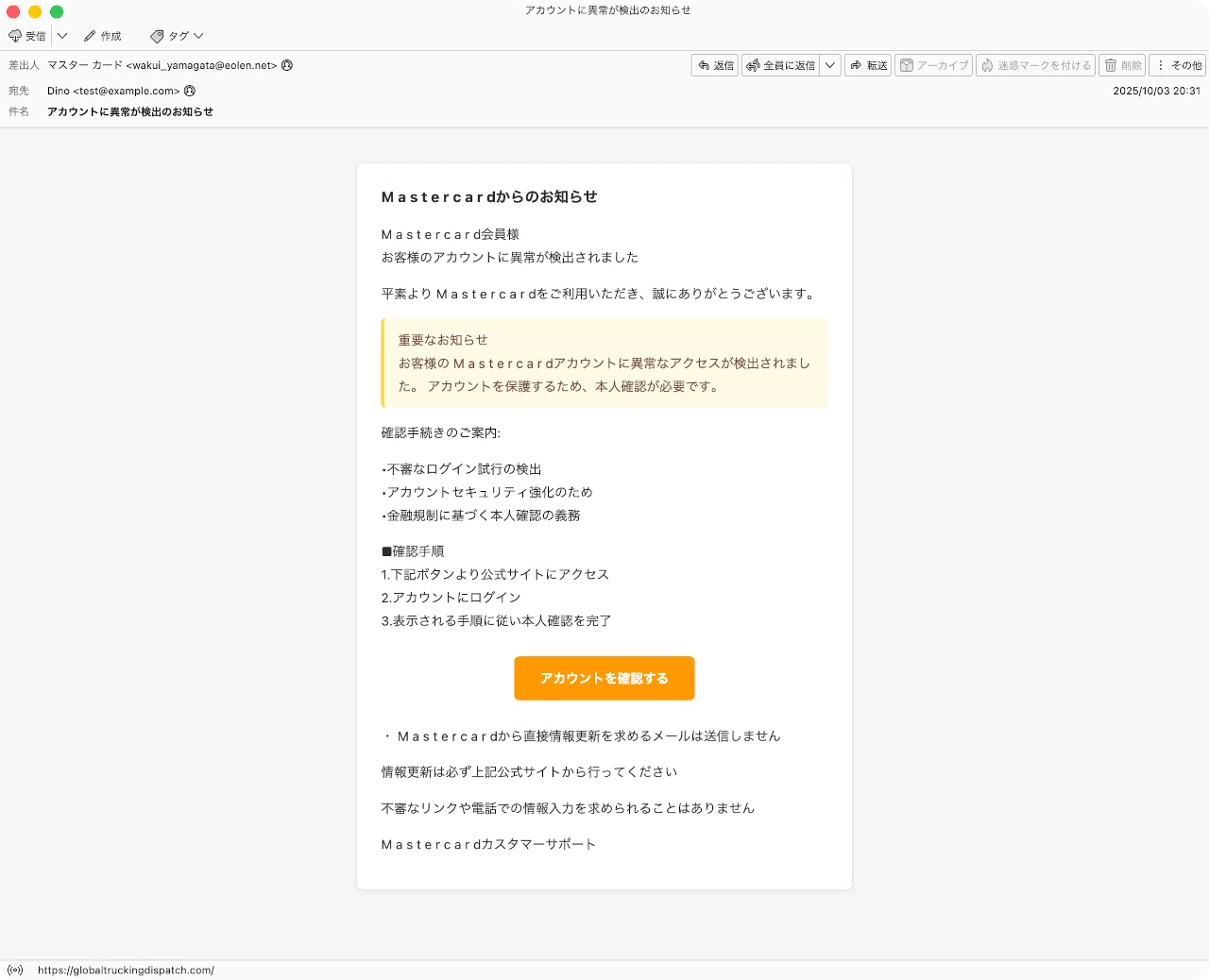Image resolution: width=1209 pixels, height=980 pixels.
Task: Click the 差出人 sender field label
Action: click(x=24, y=65)
